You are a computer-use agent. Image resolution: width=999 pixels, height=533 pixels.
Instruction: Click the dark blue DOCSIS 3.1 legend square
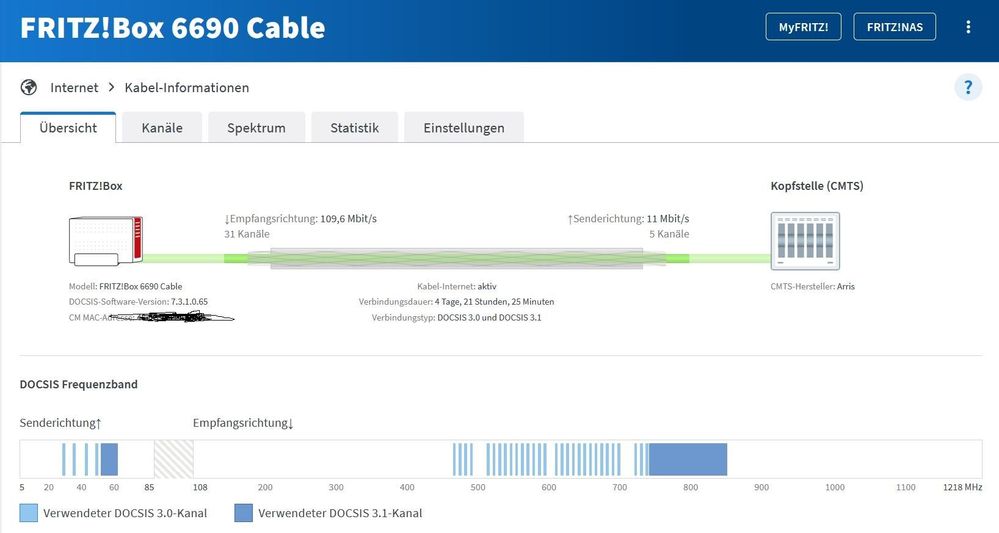tap(244, 513)
